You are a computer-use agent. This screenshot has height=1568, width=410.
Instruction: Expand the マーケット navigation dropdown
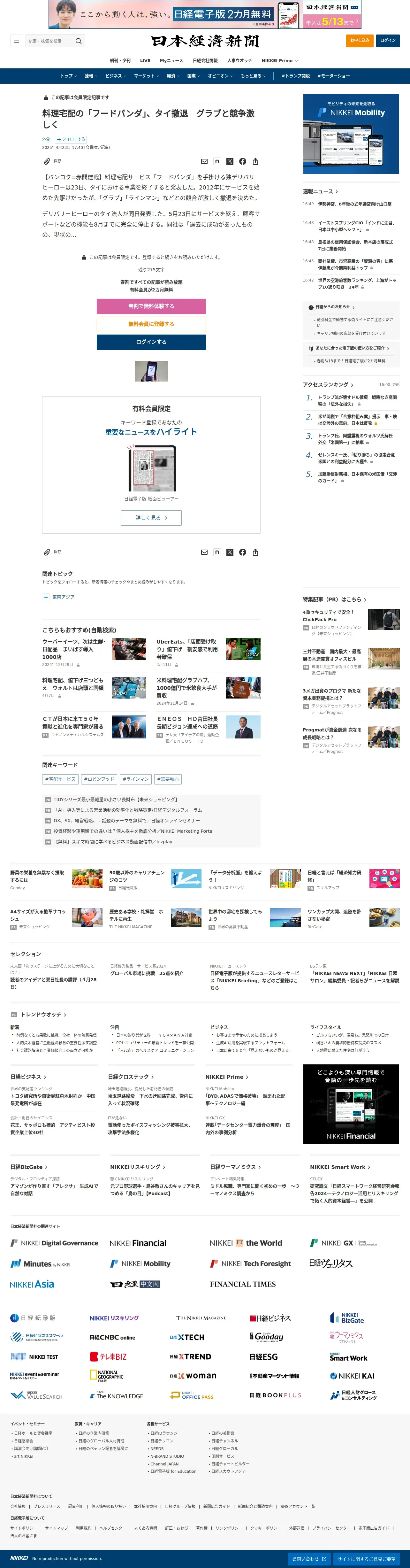(x=147, y=76)
